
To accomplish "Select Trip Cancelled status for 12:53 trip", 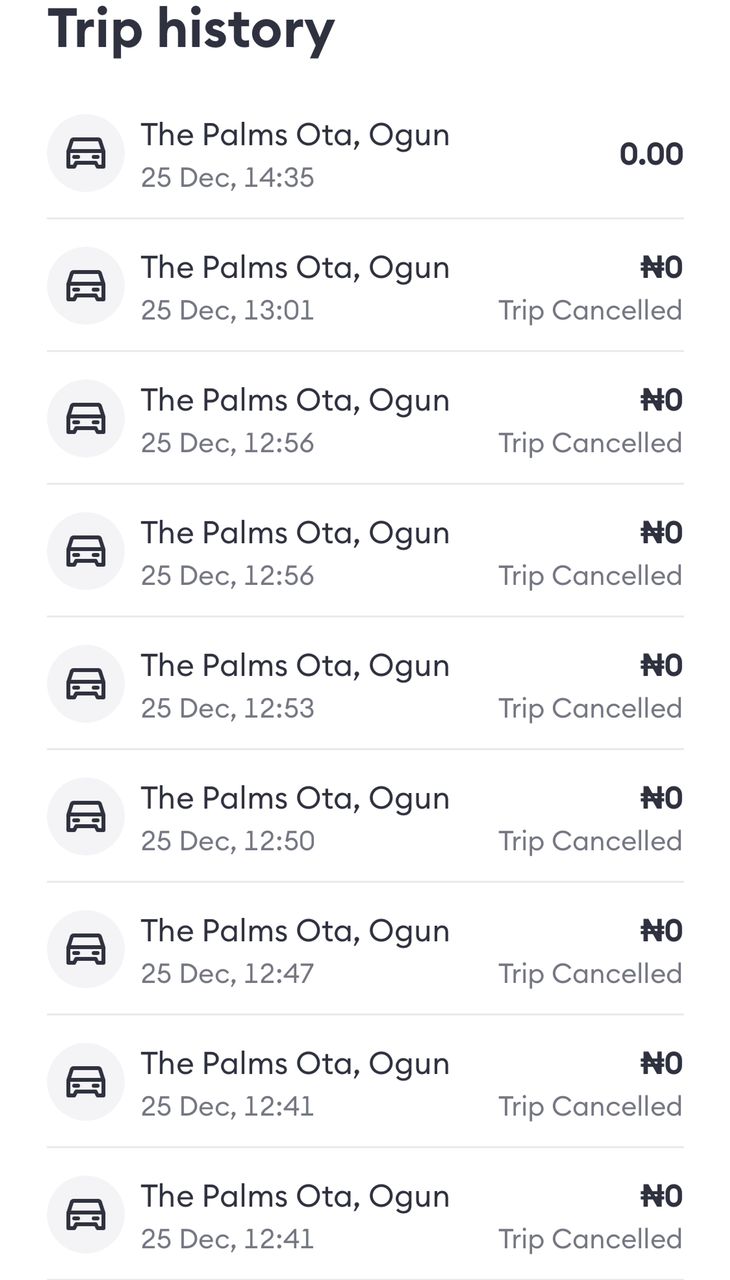I will [x=590, y=708].
